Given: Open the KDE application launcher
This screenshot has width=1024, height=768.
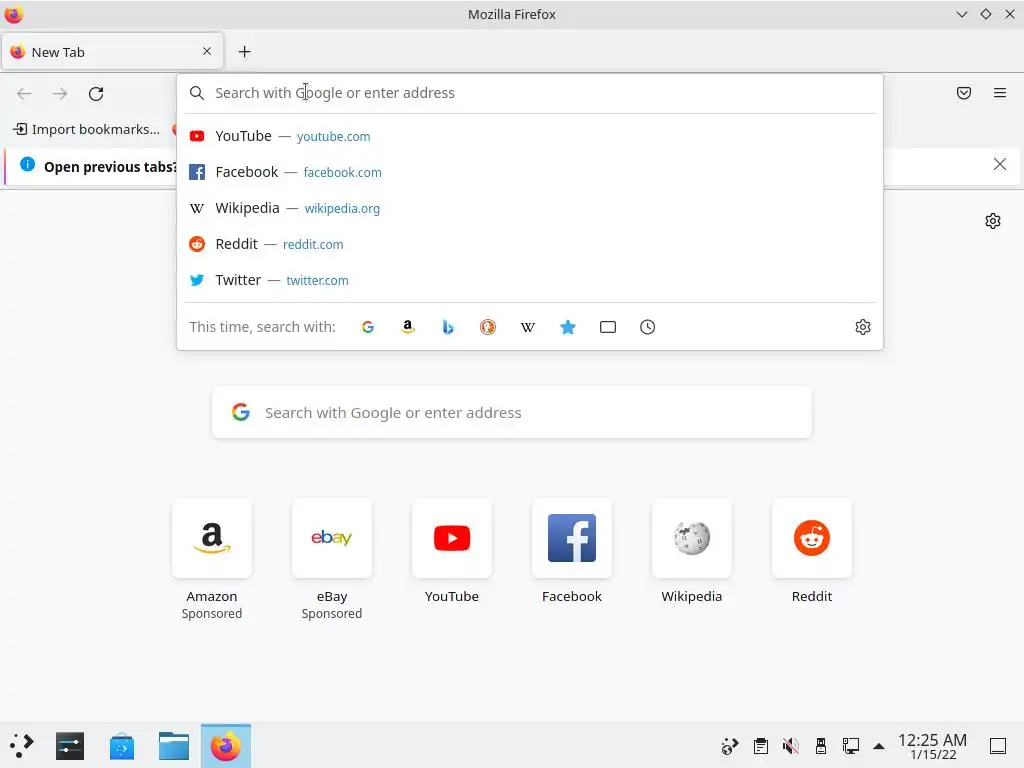Looking at the screenshot, I should click(x=22, y=746).
